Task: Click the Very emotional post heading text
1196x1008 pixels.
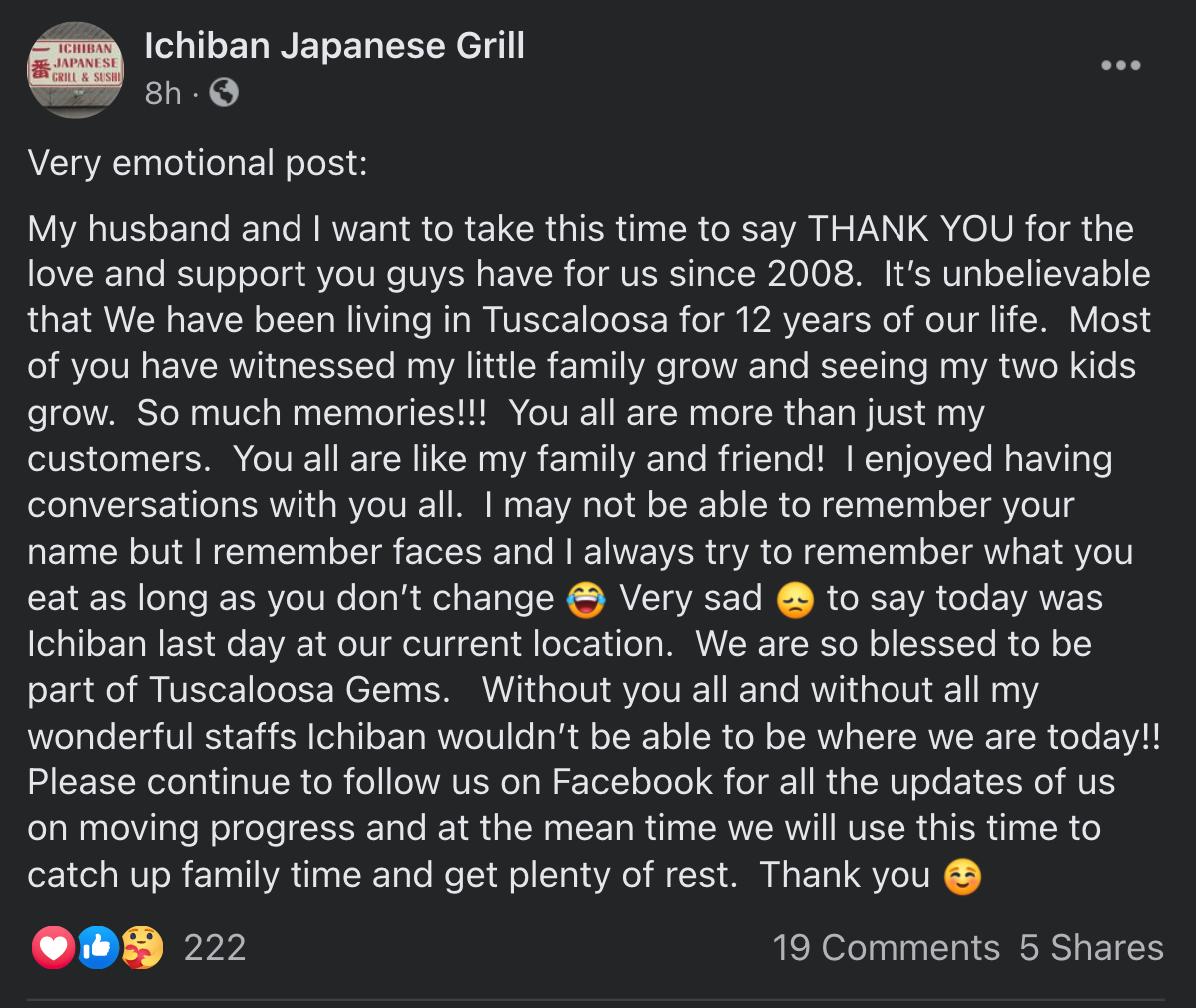Action: 198,163
